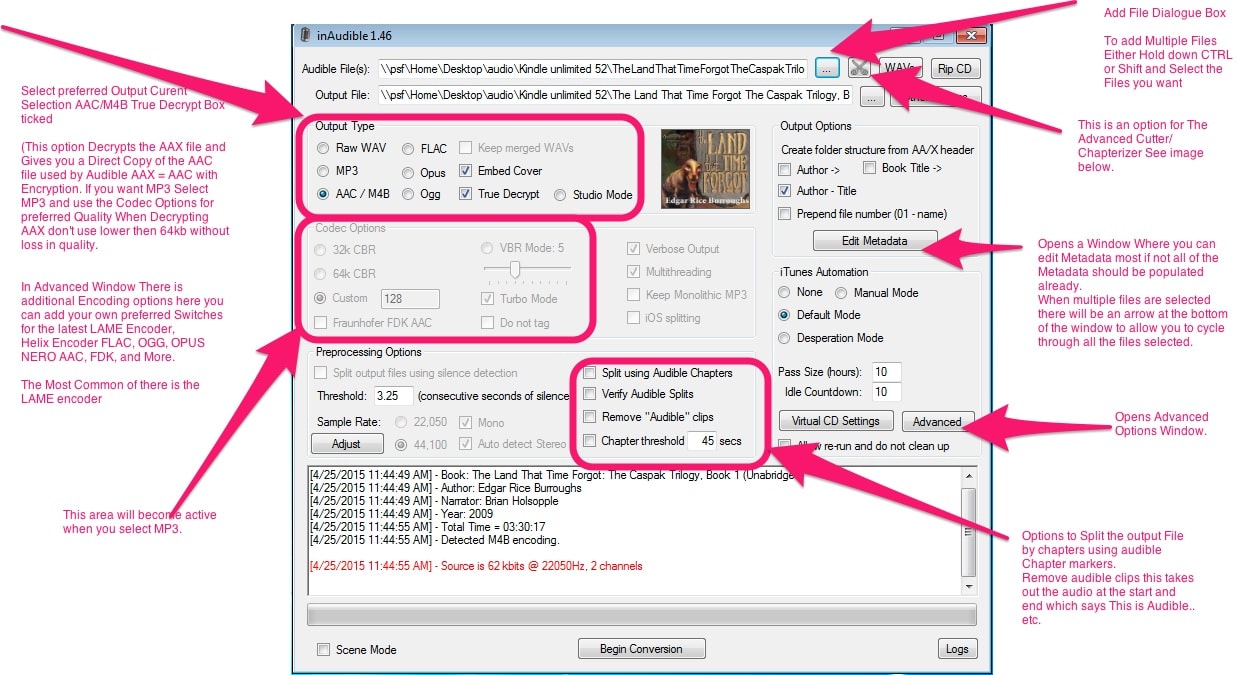Toggle Embed Cover checkbox
Screen dimensions: 1239x675
pos(466,171)
